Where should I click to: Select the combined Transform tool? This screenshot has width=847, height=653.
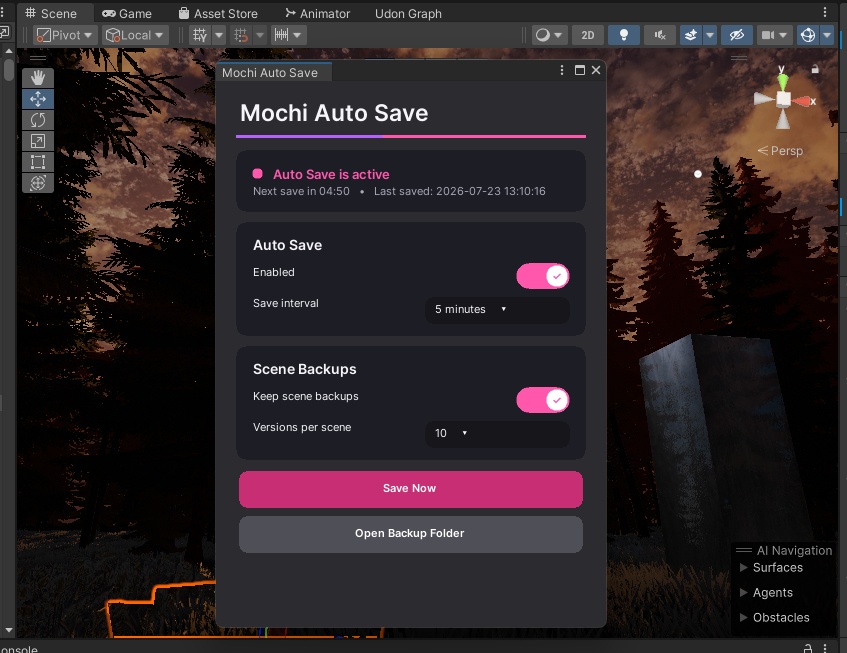pos(38,183)
